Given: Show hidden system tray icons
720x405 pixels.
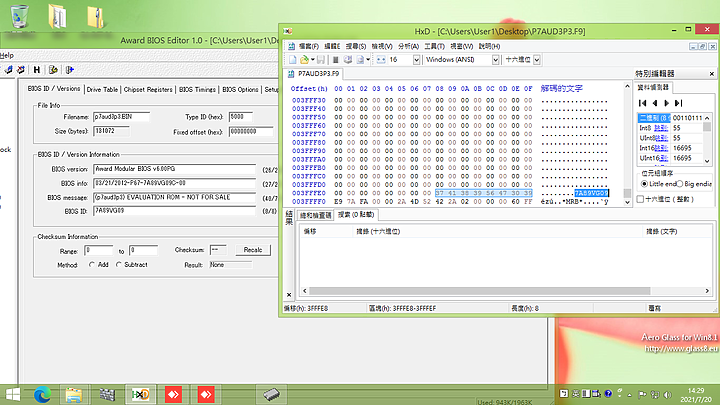Looking at the screenshot, I should [x=630, y=394].
